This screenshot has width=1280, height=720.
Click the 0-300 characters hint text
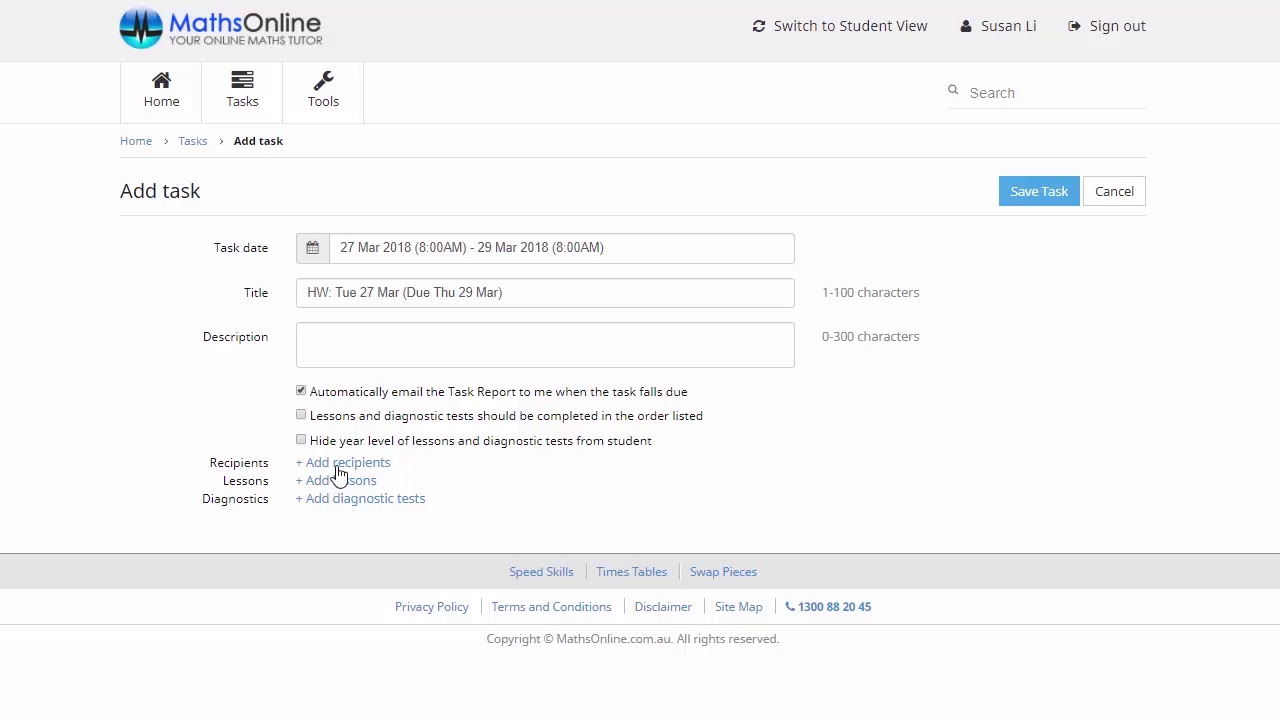click(x=870, y=337)
